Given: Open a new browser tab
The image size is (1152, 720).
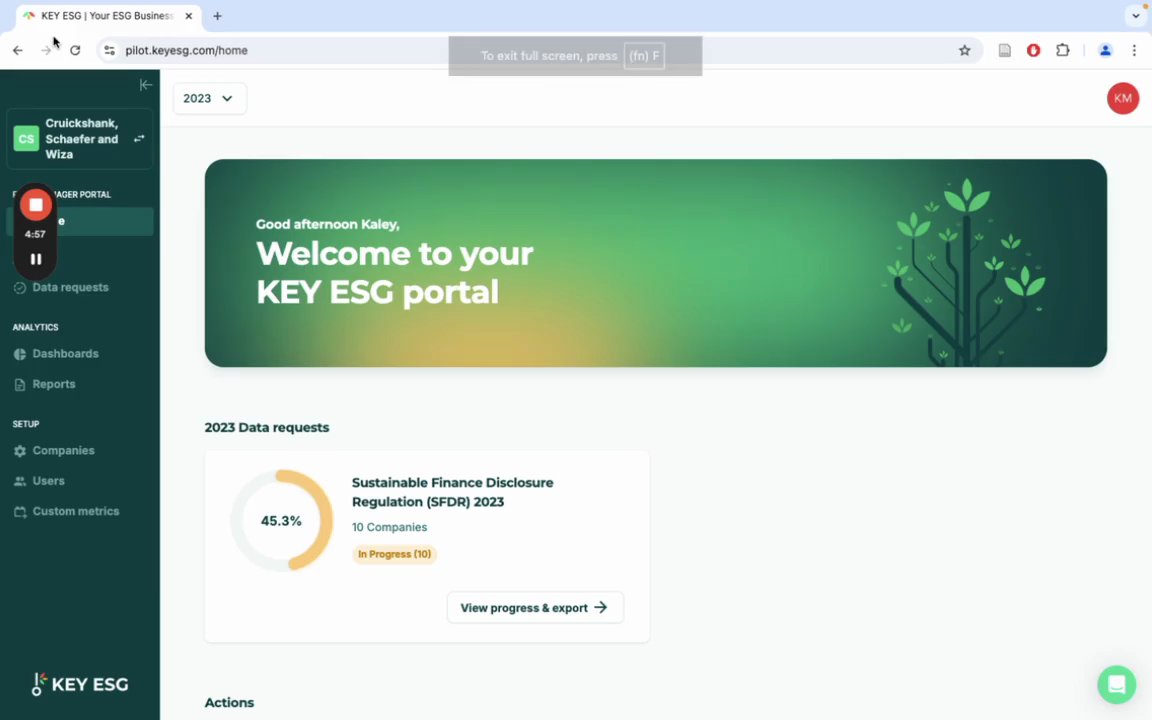Looking at the screenshot, I should pos(217,16).
